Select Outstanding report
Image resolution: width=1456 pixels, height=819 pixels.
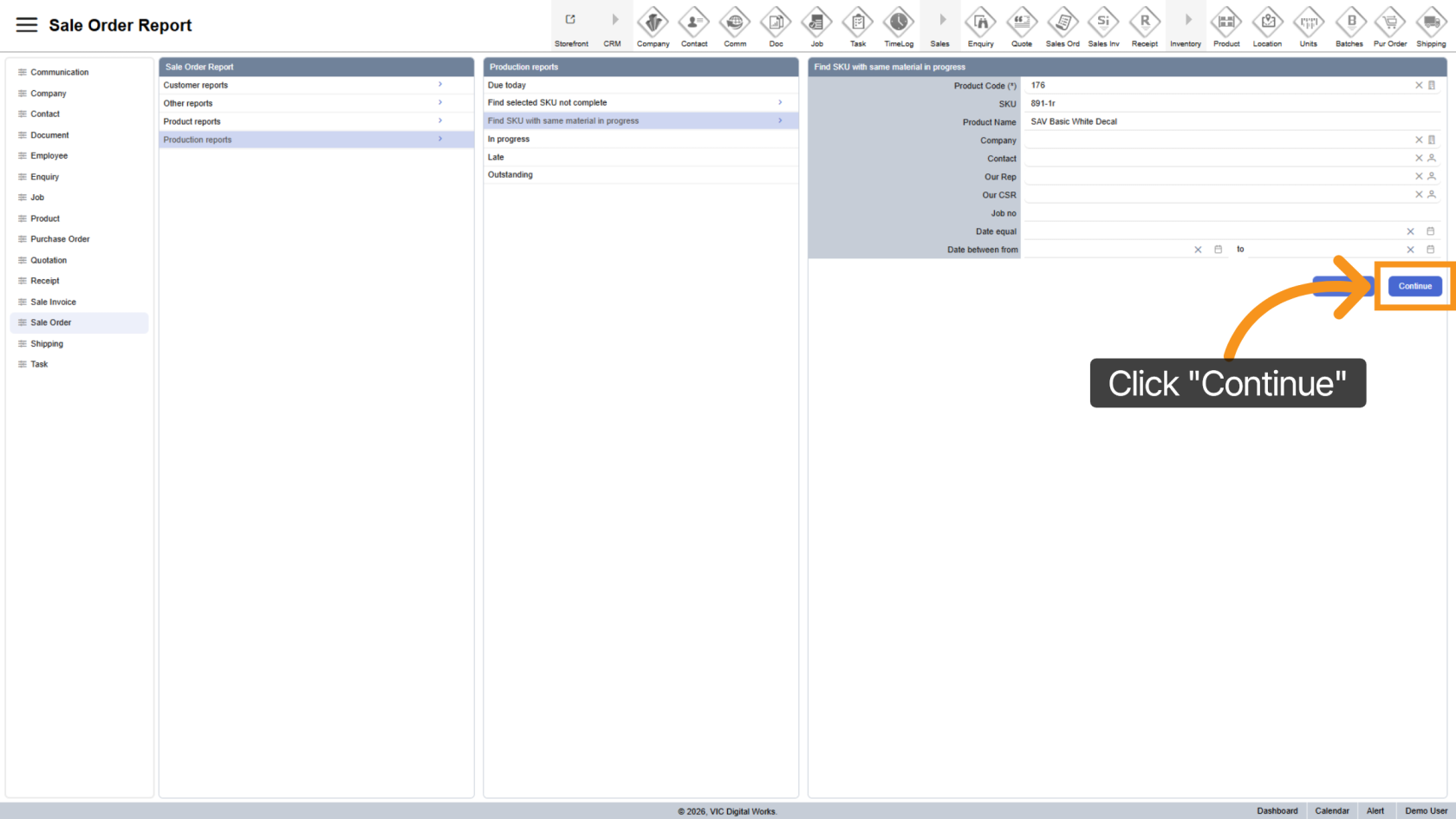tap(640, 174)
